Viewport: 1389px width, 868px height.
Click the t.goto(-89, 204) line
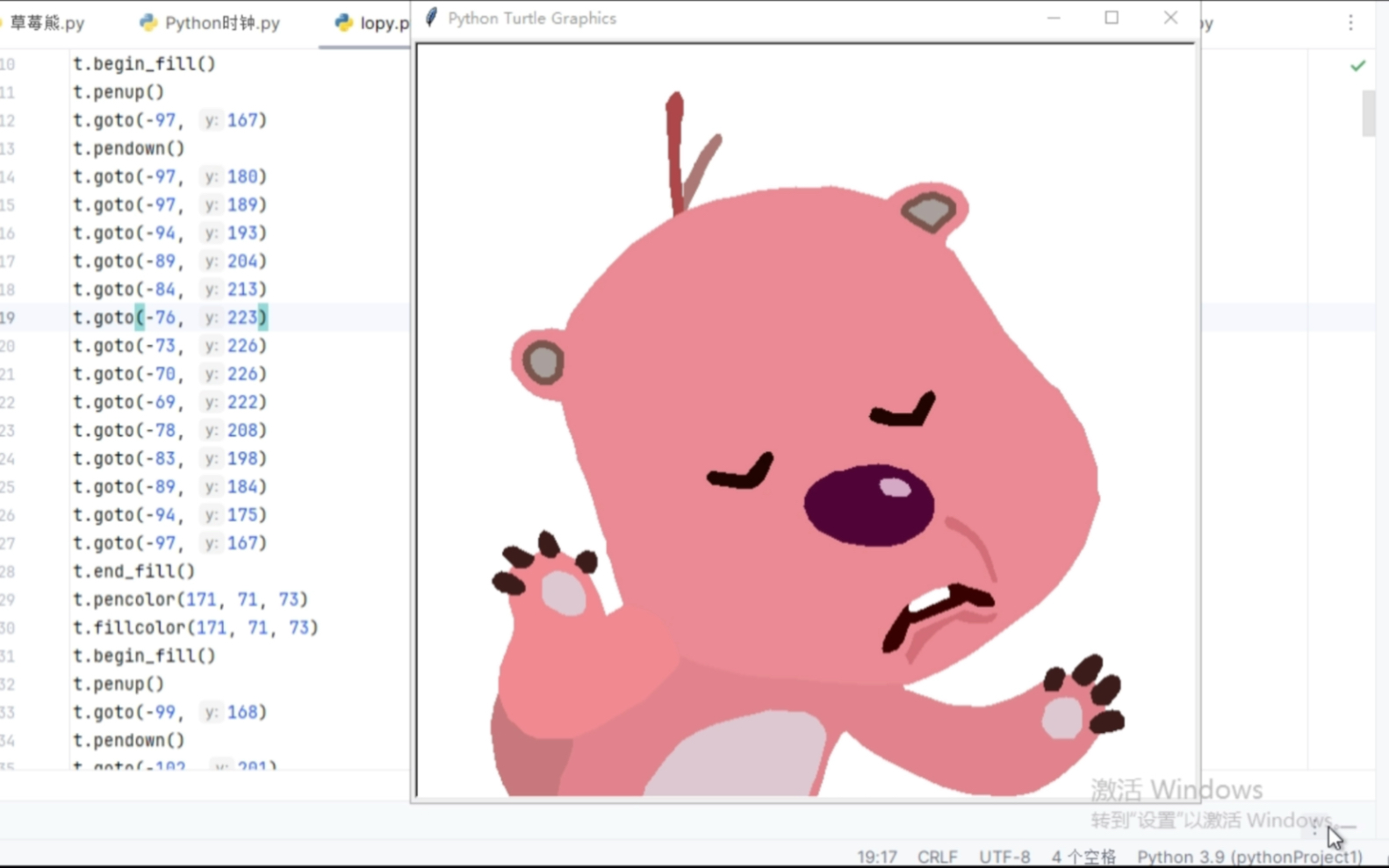pyautogui.click(x=169, y=261)
